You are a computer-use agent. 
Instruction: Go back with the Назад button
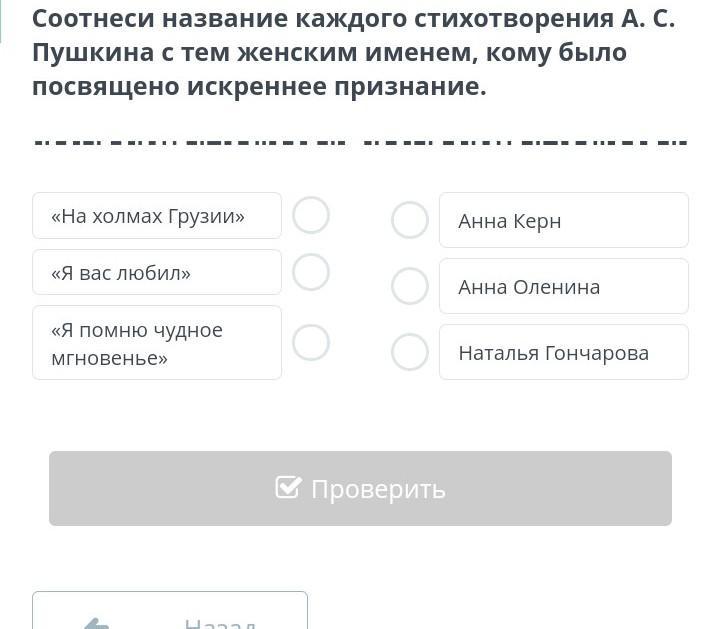tap(170, 614)
